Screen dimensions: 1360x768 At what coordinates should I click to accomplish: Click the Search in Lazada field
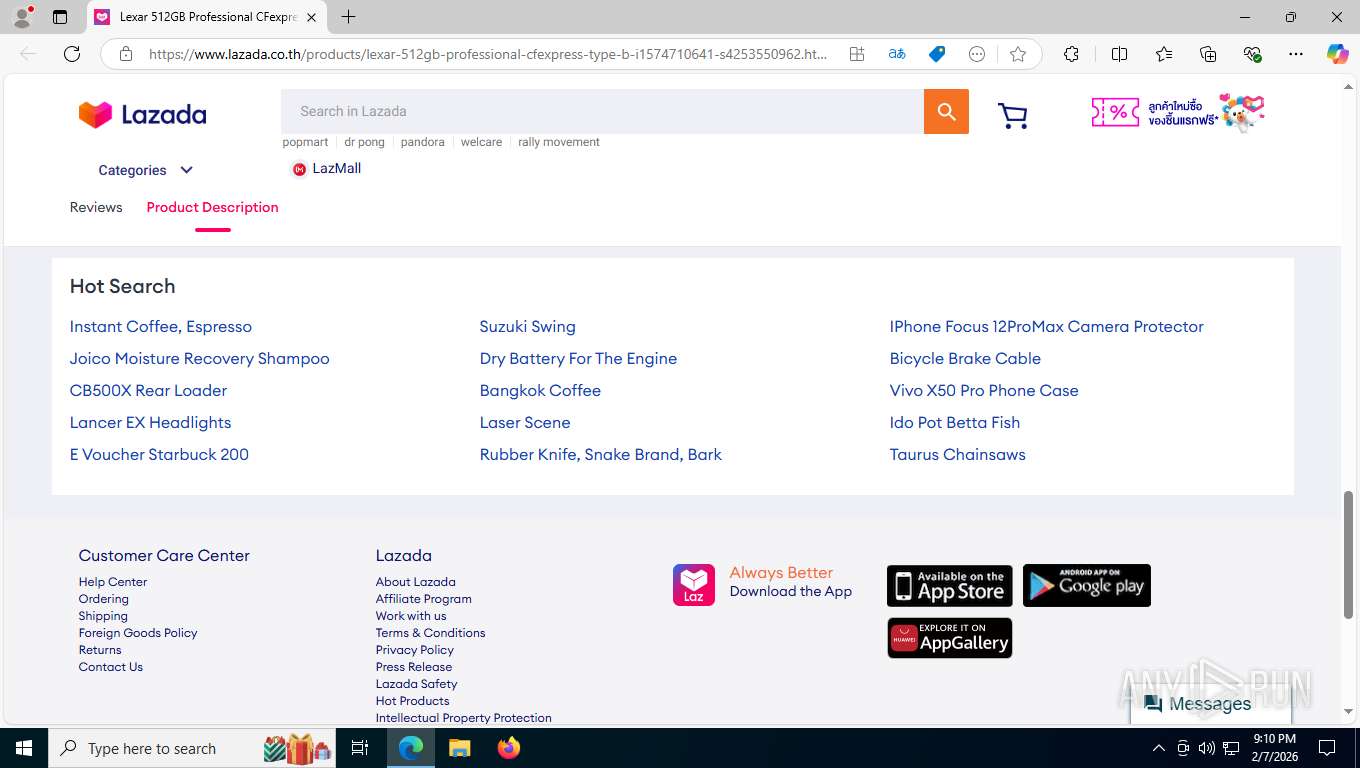click(x=602, y=111)
